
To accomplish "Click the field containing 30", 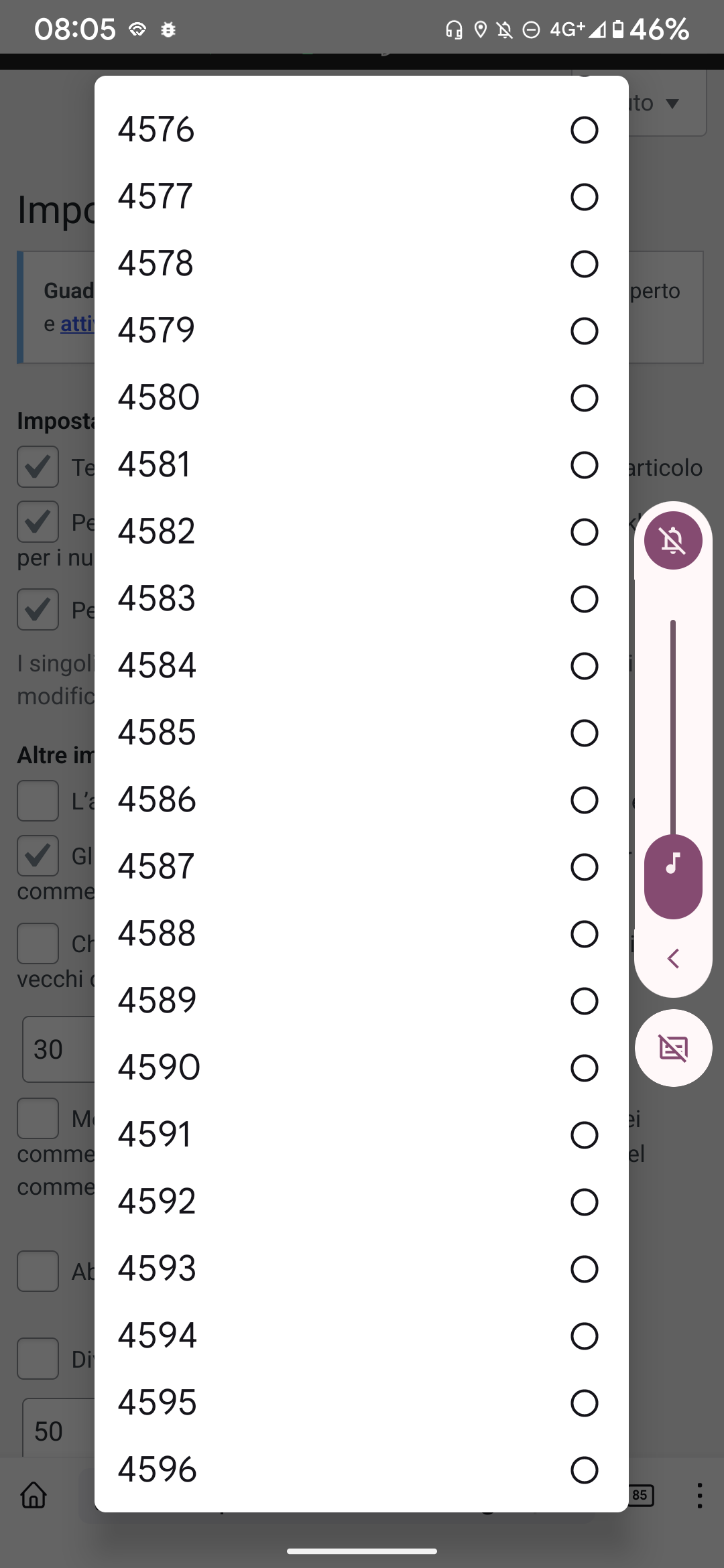I will 59,1049.
